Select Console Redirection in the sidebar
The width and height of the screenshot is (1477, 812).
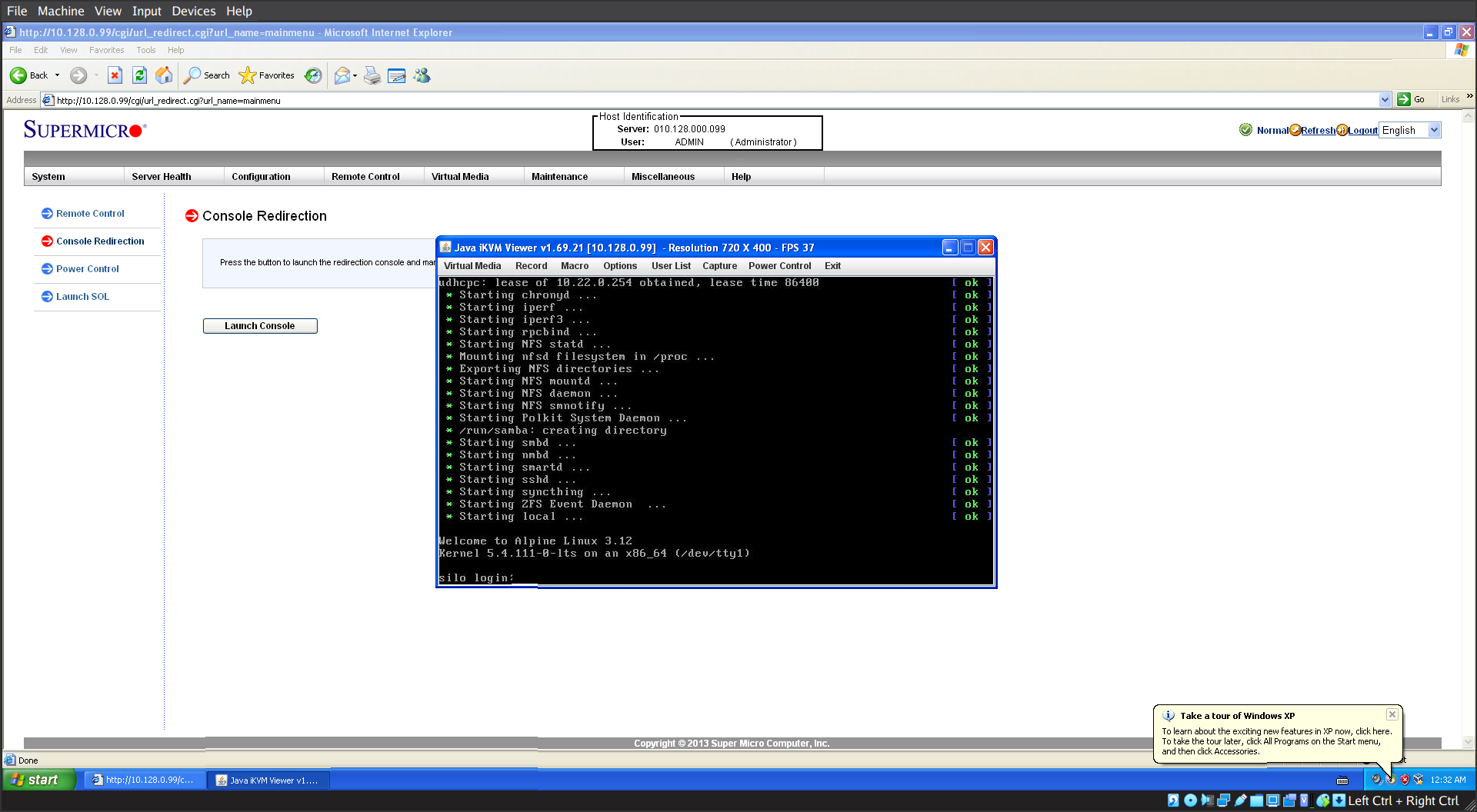tap(100, 241)
